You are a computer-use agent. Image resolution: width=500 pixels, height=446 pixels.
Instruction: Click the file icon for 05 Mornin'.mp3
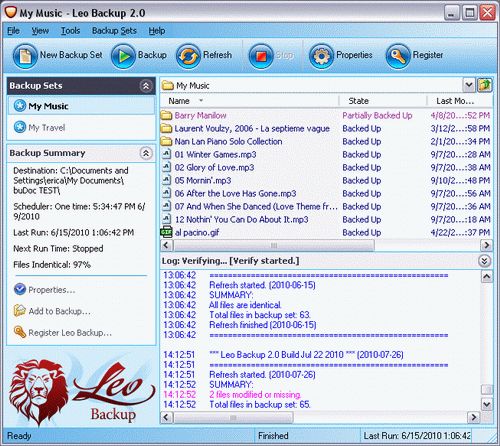coord(166,180)
